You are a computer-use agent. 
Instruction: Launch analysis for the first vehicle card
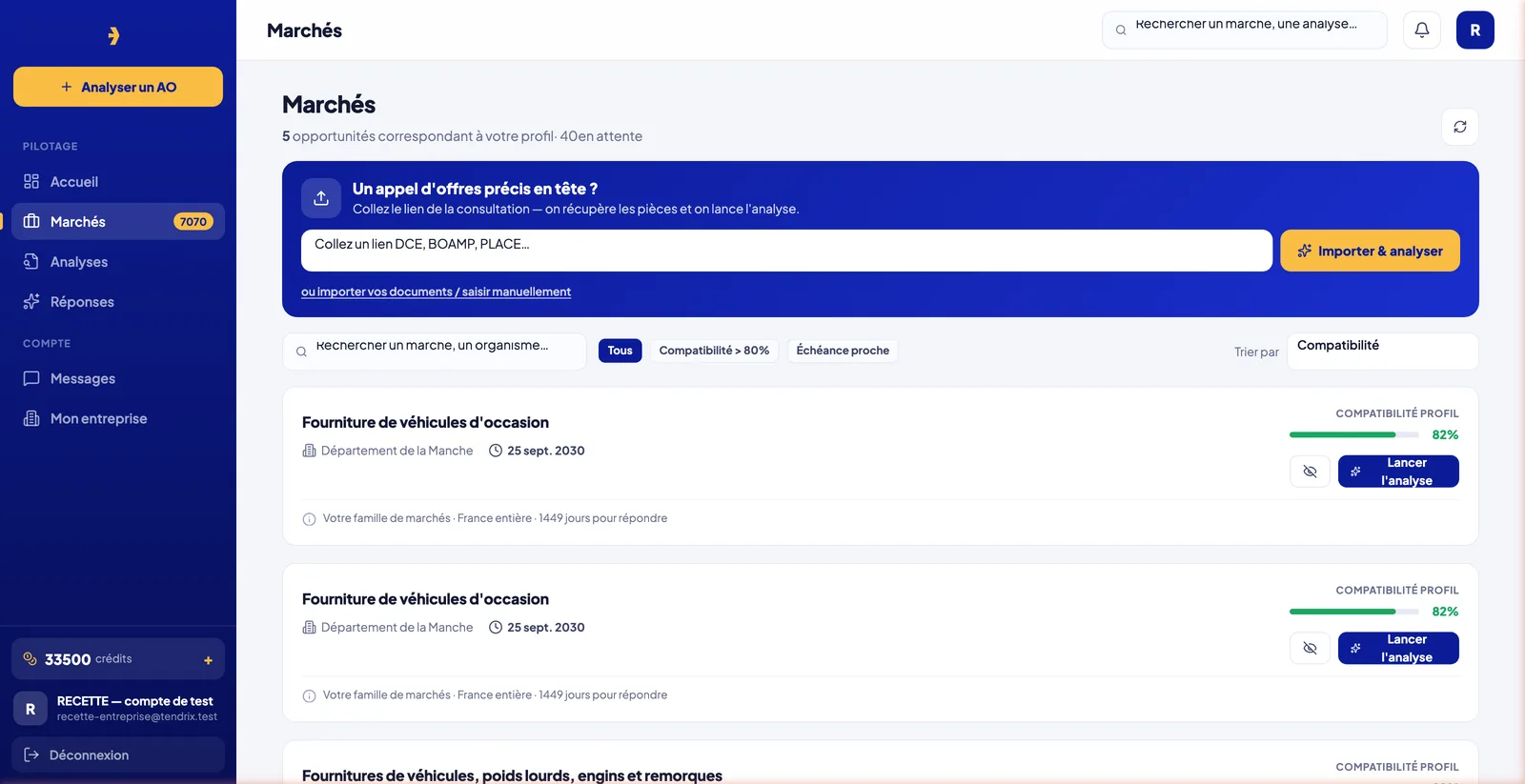click(1398, 472)
